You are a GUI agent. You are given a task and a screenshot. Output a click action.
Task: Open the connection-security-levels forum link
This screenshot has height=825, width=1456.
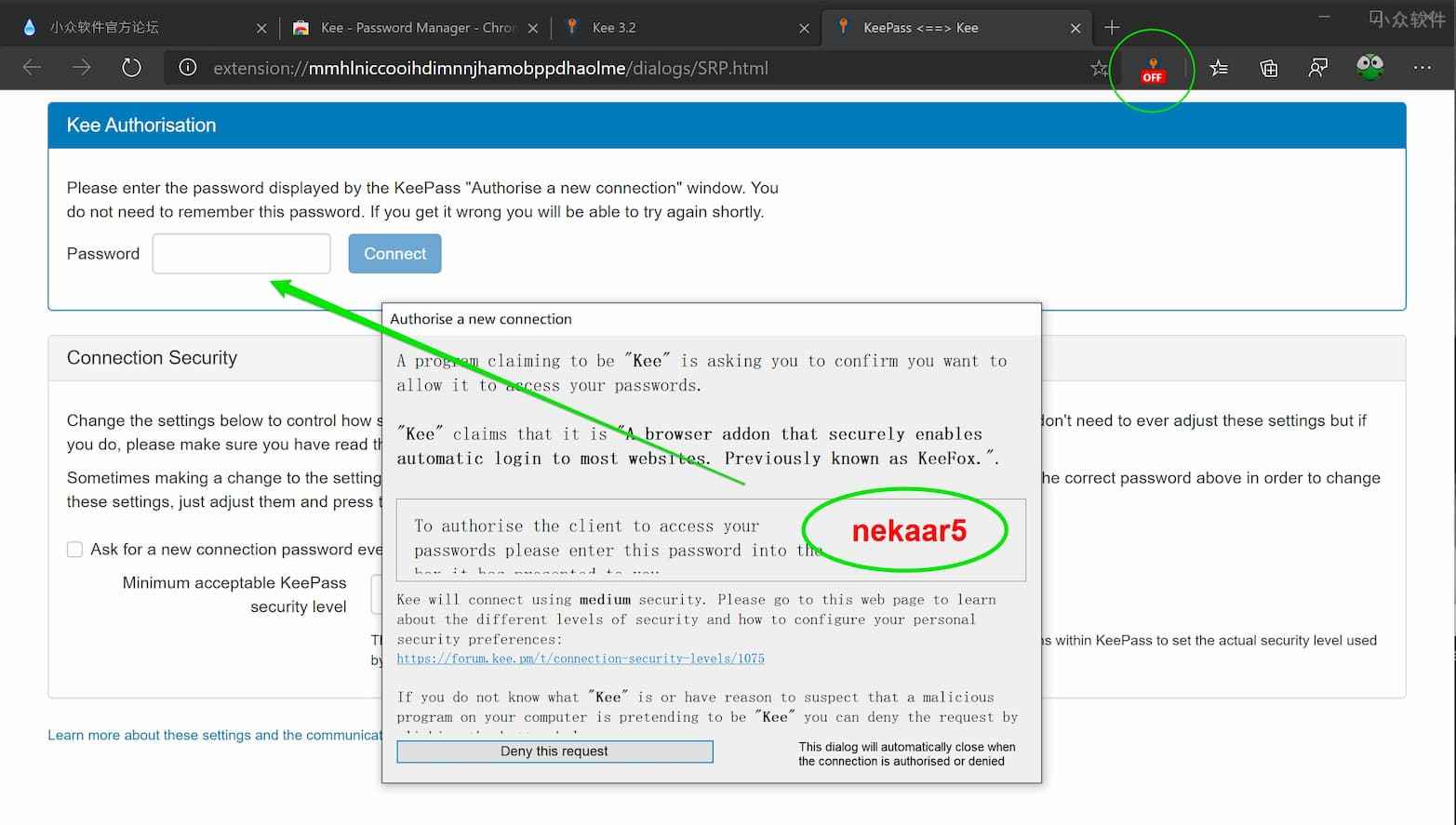point(581,659)
